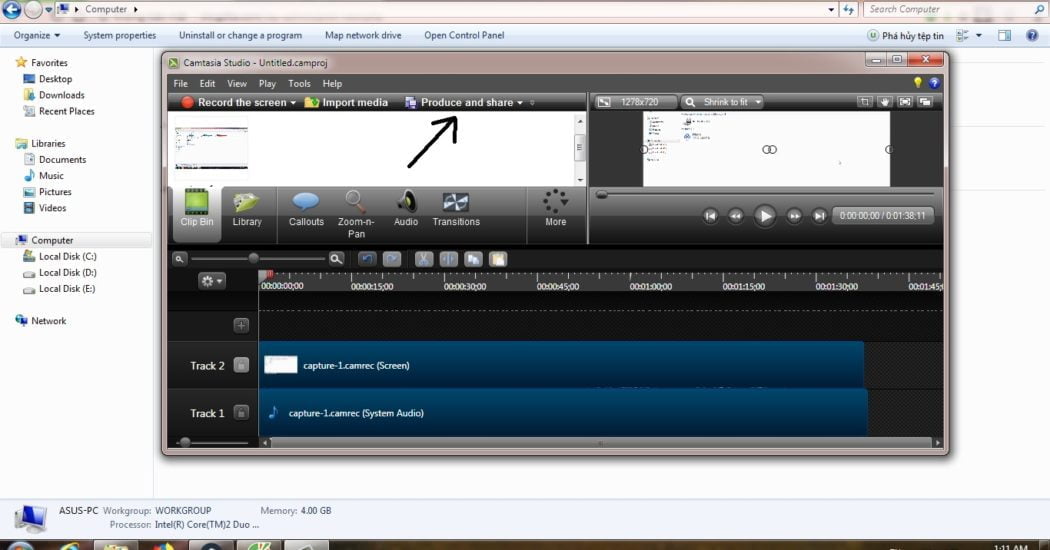The width and height of the screenshot is (1050, 550).
Task: Toggle the Explorer preview pane button
Action: (x=1004, y=36)
